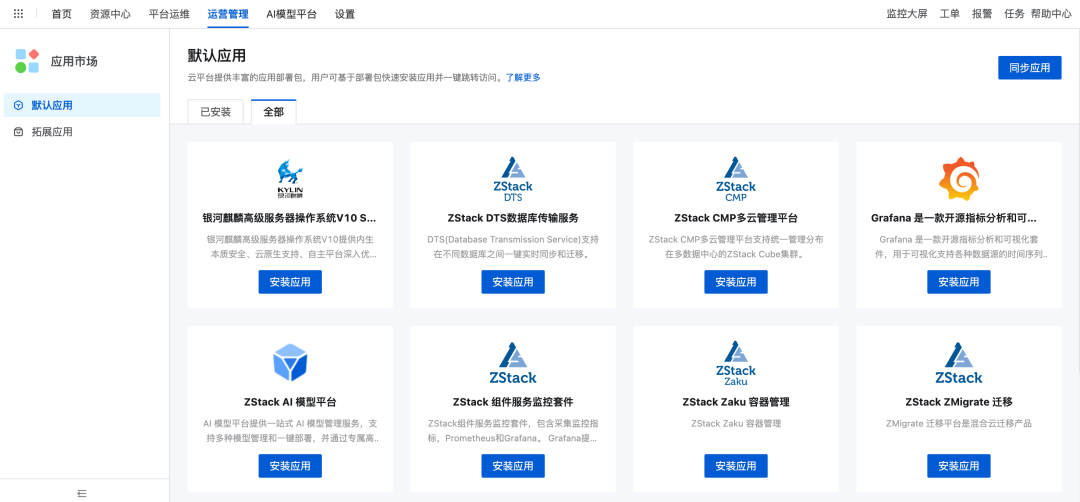This screenshot has width=1080, height=502.
Task: Collapse the sidebar using the bottom menu icon
Action: coord(82,493)
